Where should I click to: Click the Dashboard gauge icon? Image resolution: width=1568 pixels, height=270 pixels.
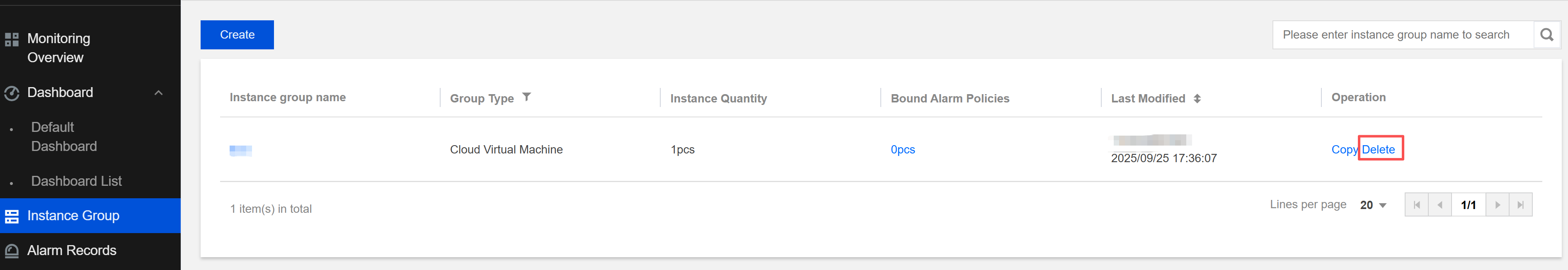pyautogui.click(x=12, y=93)
